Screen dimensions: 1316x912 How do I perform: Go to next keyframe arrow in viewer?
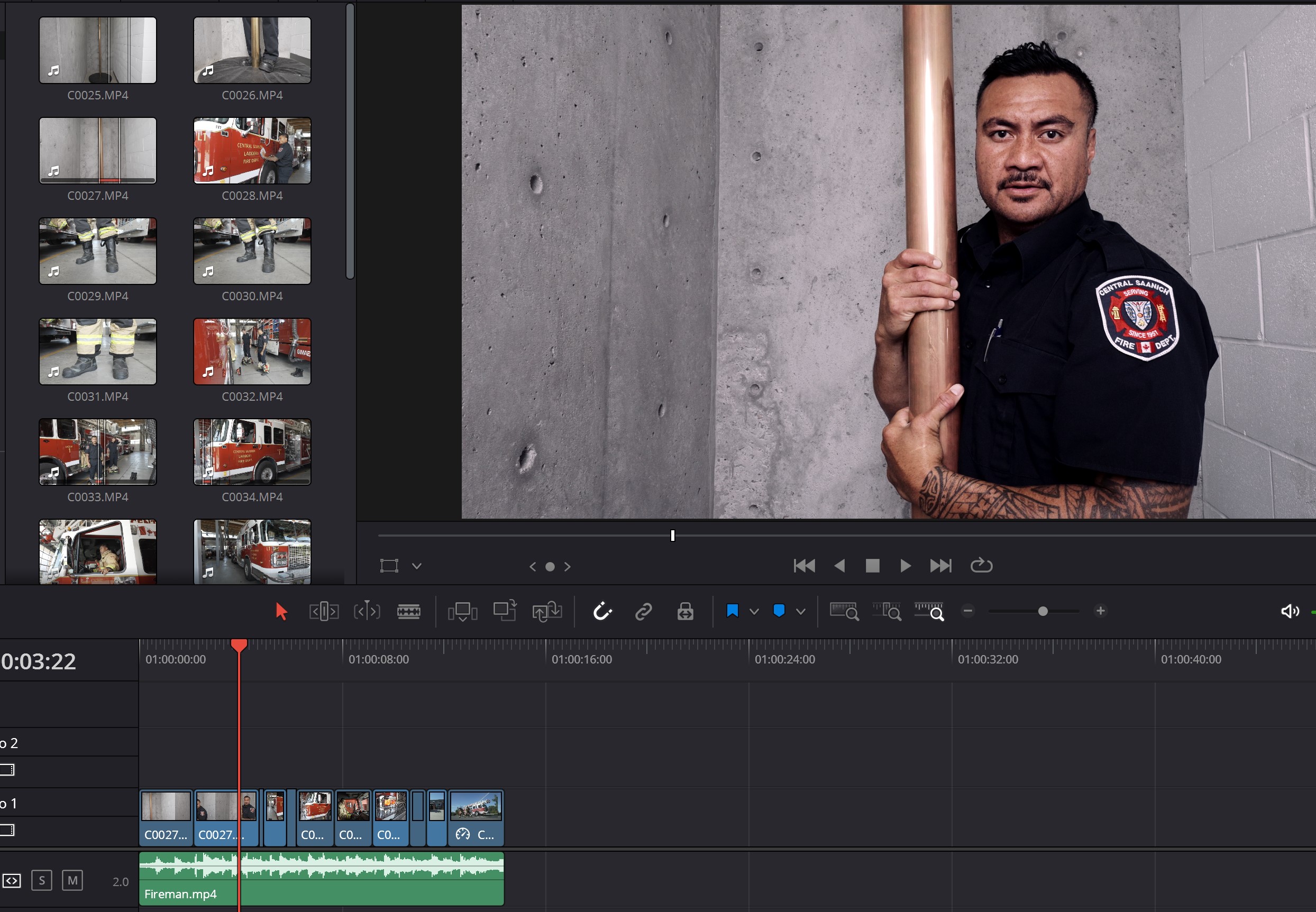click(567, 566)
